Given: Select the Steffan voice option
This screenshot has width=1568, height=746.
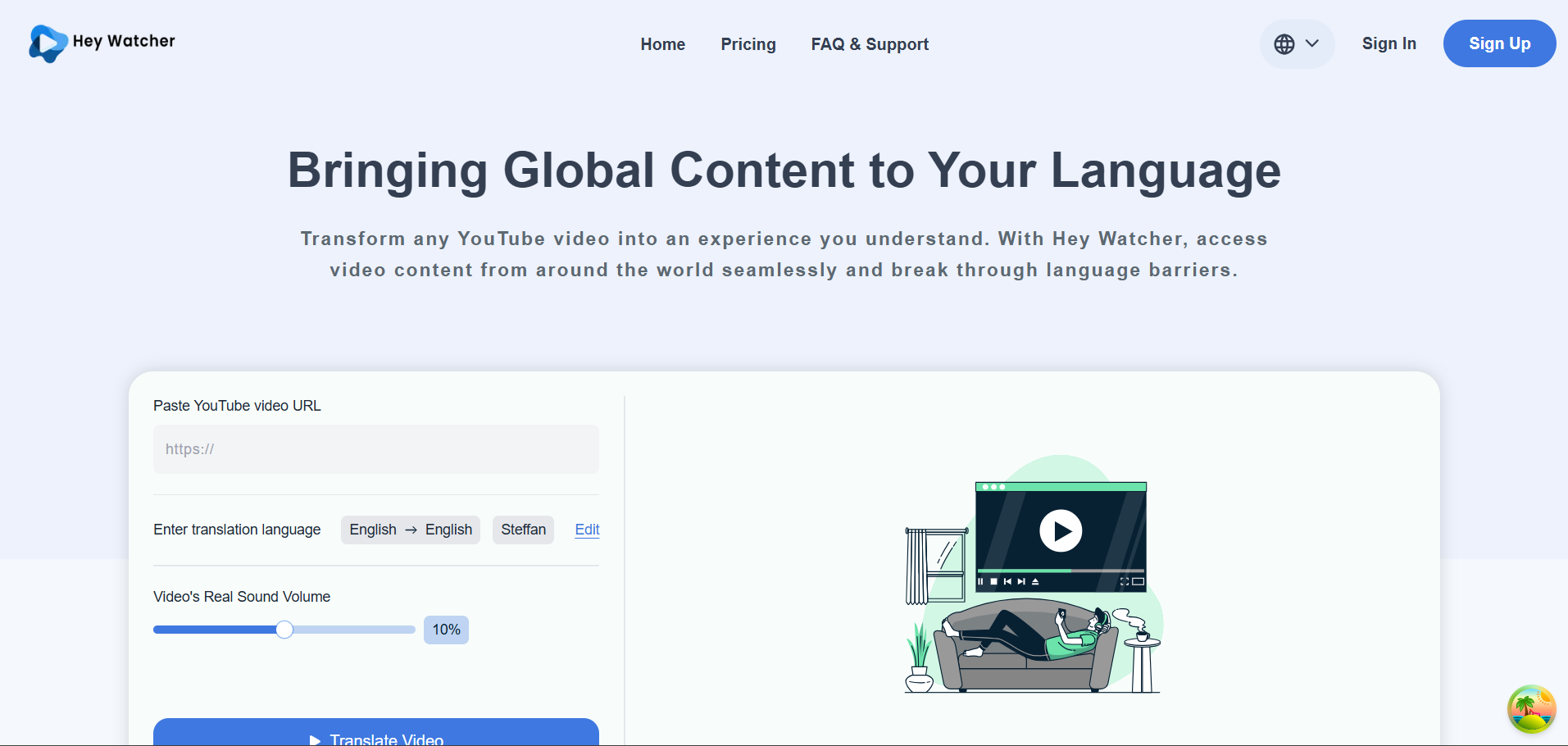Looking at the screenshot, I should (x=523, y=530).
